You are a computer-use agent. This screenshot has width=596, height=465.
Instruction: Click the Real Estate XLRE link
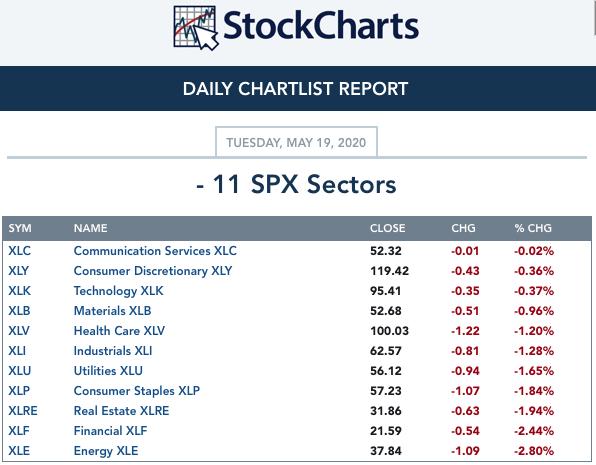pos(121,411)
